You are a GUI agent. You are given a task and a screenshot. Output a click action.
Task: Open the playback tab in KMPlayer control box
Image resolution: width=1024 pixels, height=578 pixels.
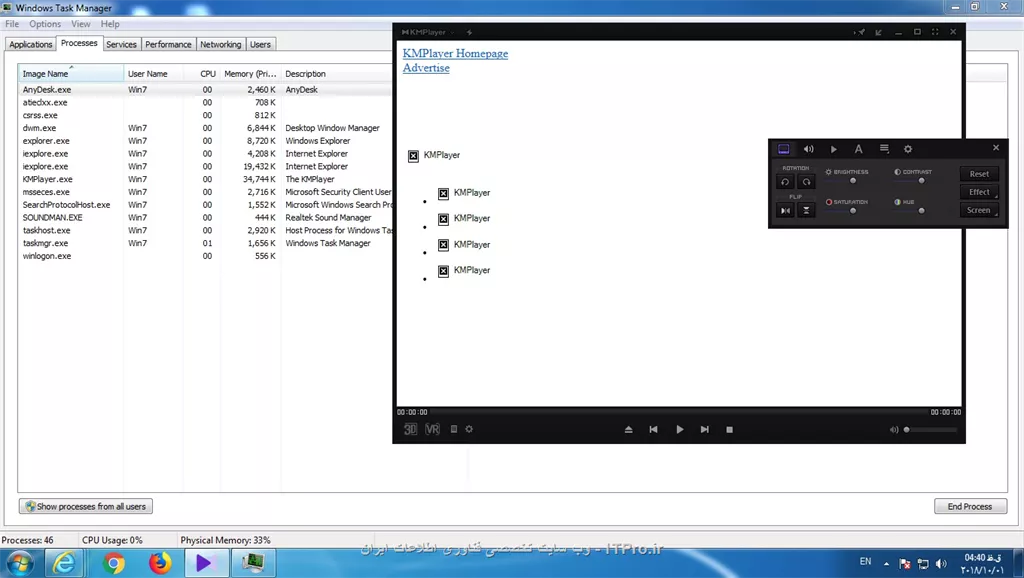833,149
